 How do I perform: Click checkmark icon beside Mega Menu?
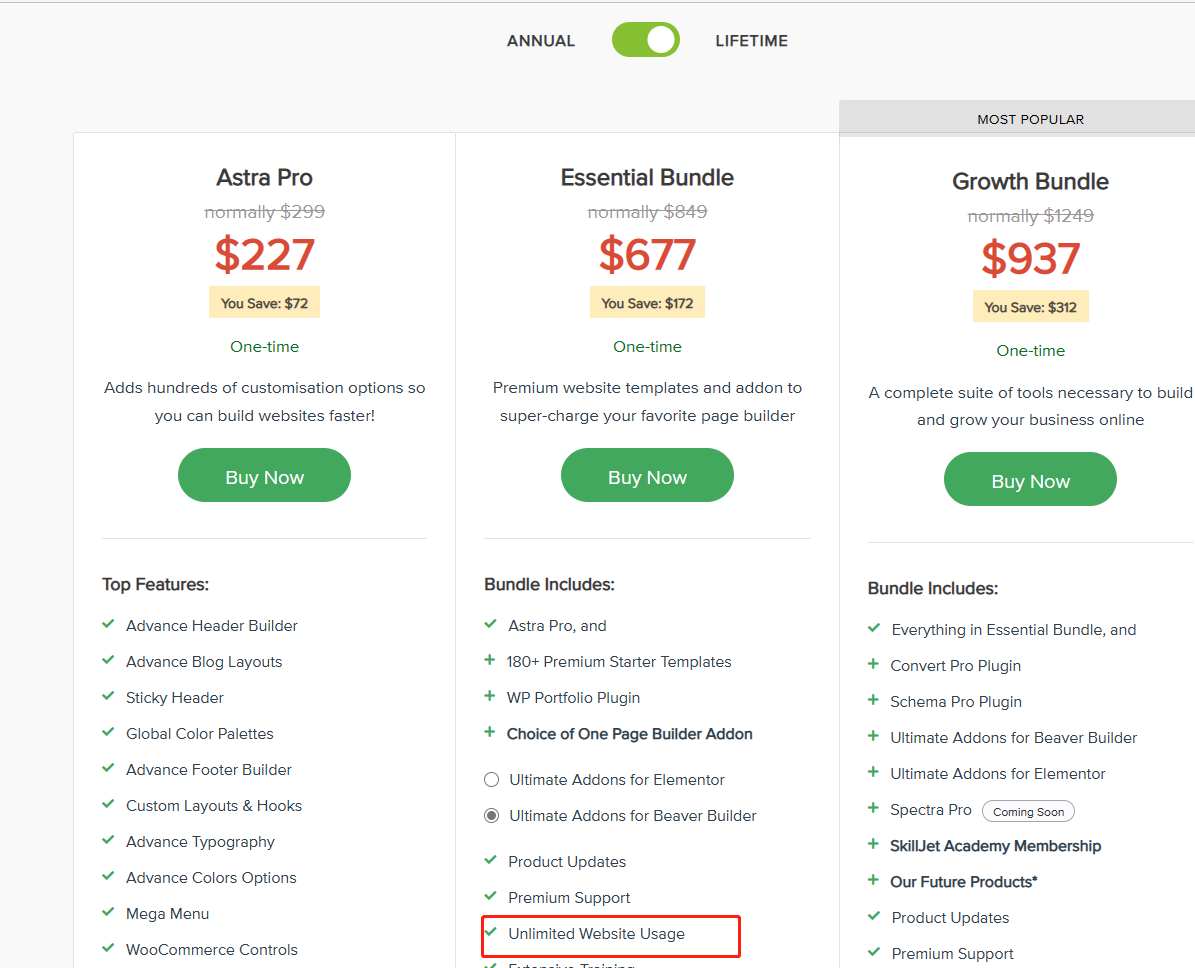108,913
